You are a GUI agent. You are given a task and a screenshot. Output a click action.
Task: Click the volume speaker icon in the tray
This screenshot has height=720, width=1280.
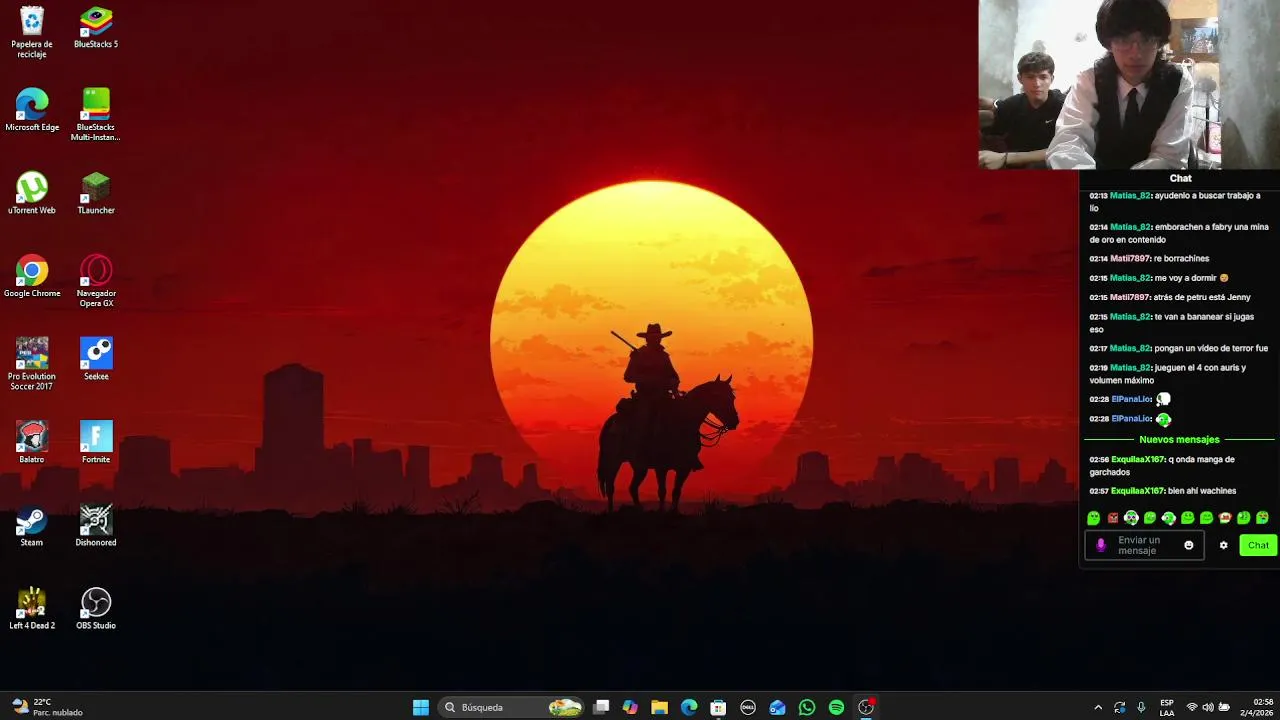[x=1208, y=708]
